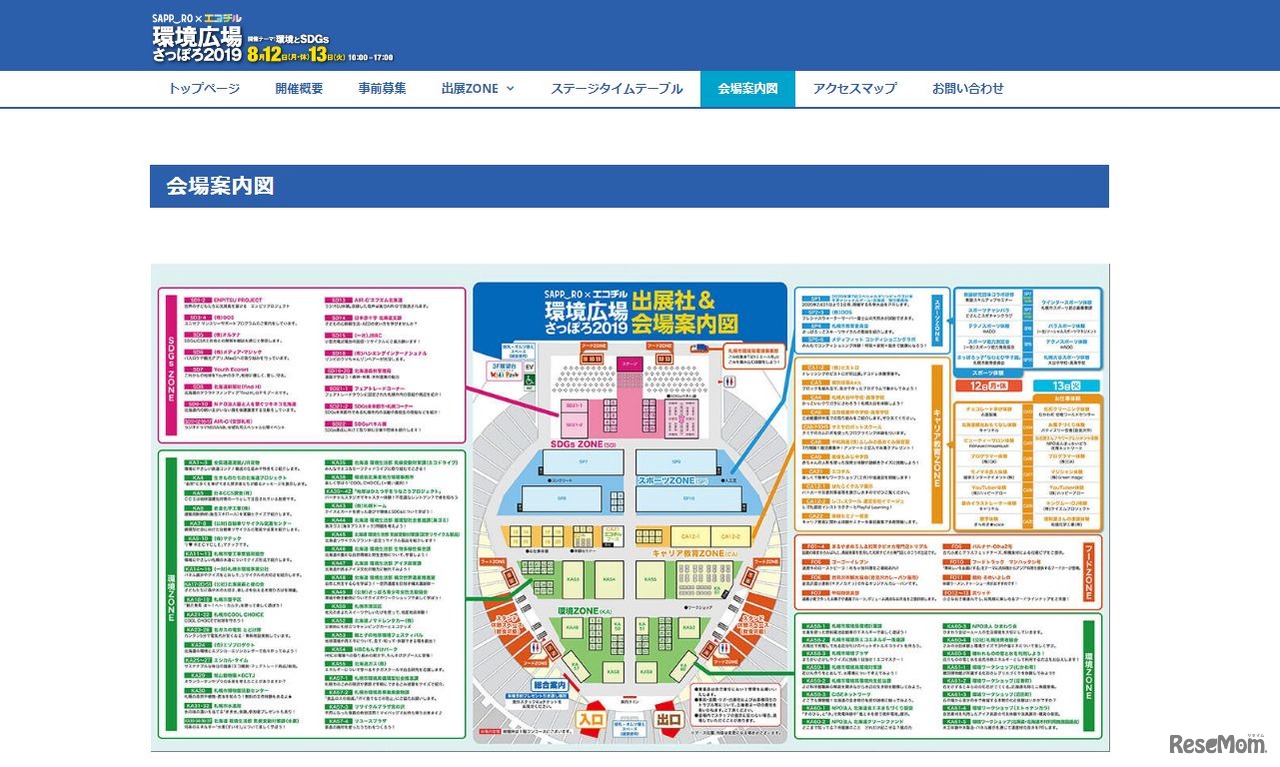Image resolution: width=1280 pixels, height=767 pixels.
Task: Open アクセスマップ page
Action: point(854,88)
